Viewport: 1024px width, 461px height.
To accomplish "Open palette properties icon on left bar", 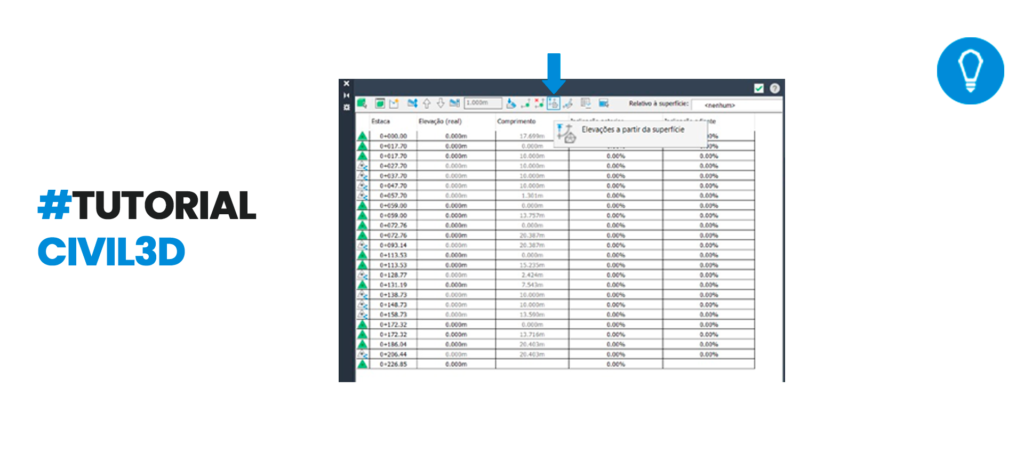I will click(346, 108).
